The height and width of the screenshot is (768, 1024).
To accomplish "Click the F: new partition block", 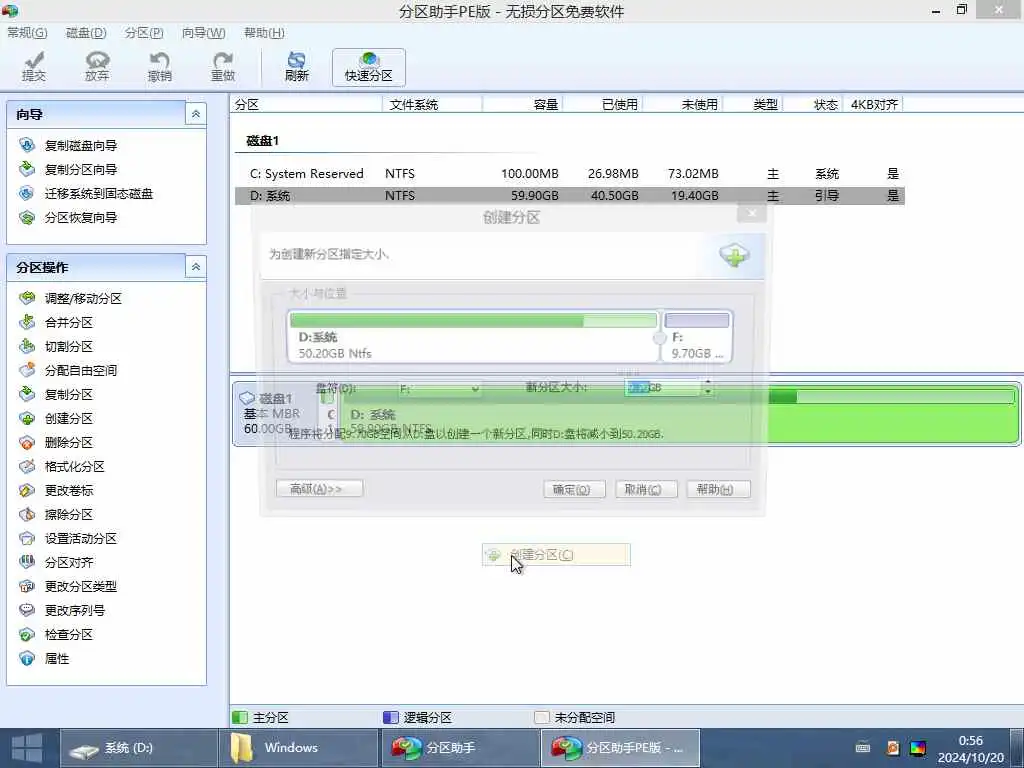I will 697,336.
